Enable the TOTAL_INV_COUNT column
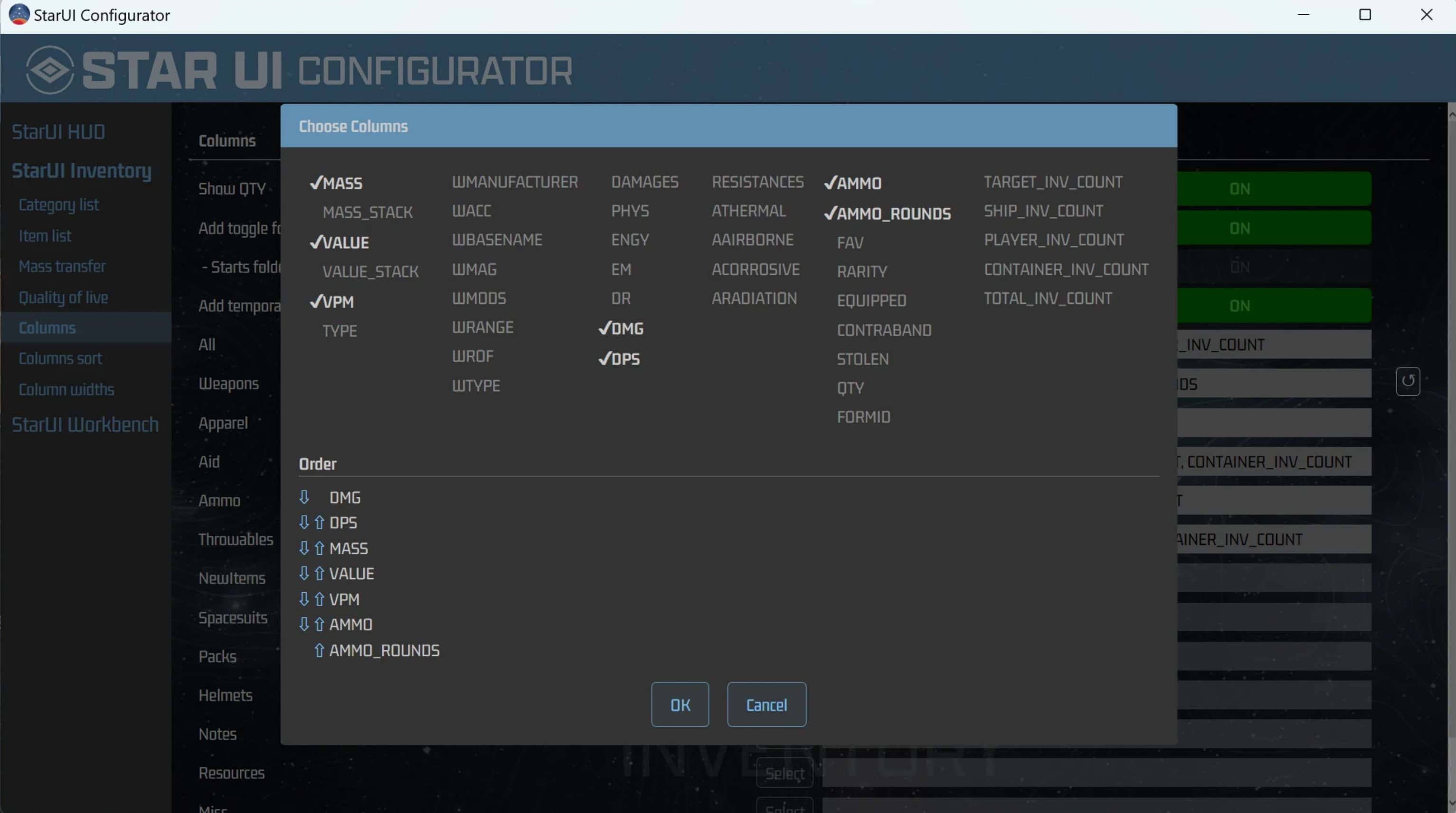The width and height of the screenshot is (1456, 813). (x=1047, y=299)
